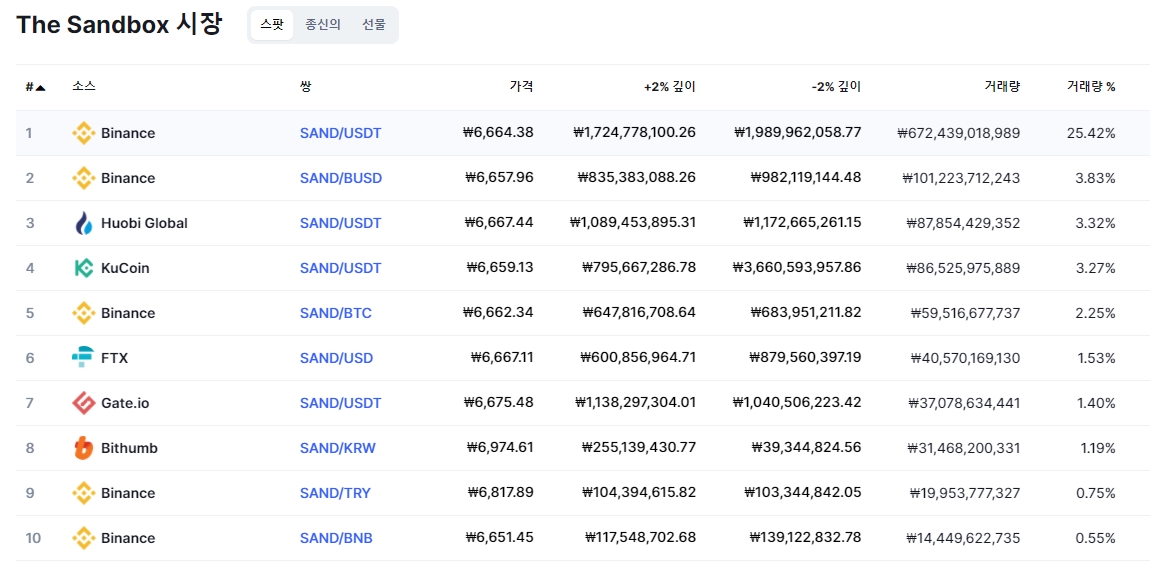This screenshot has width=1150, height=561.
Task: Click the volume ₩672,439,018,989
Action: (958, 133)
